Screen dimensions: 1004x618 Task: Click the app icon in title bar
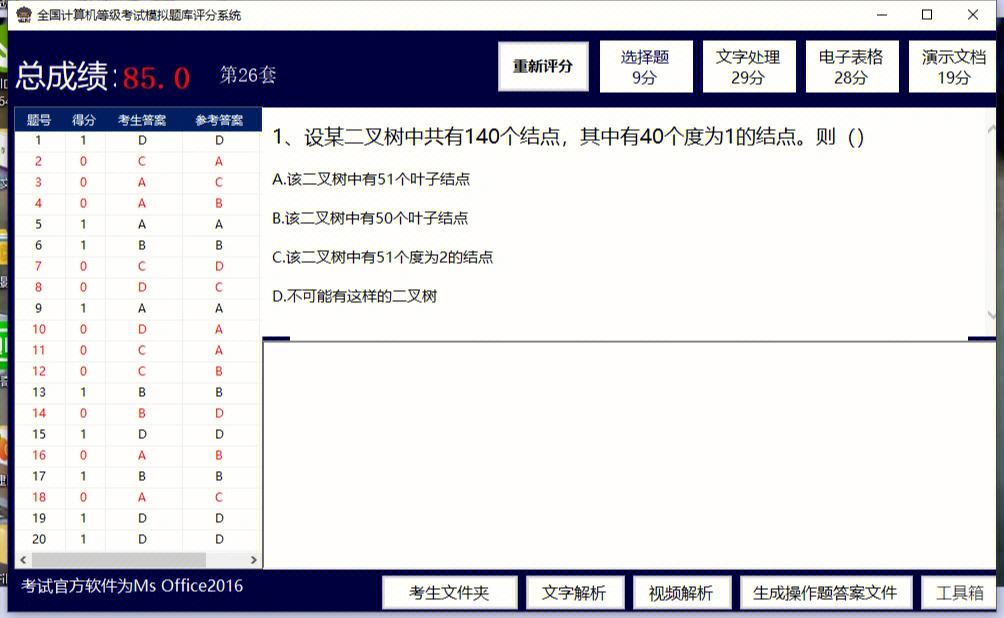[24, 14]
